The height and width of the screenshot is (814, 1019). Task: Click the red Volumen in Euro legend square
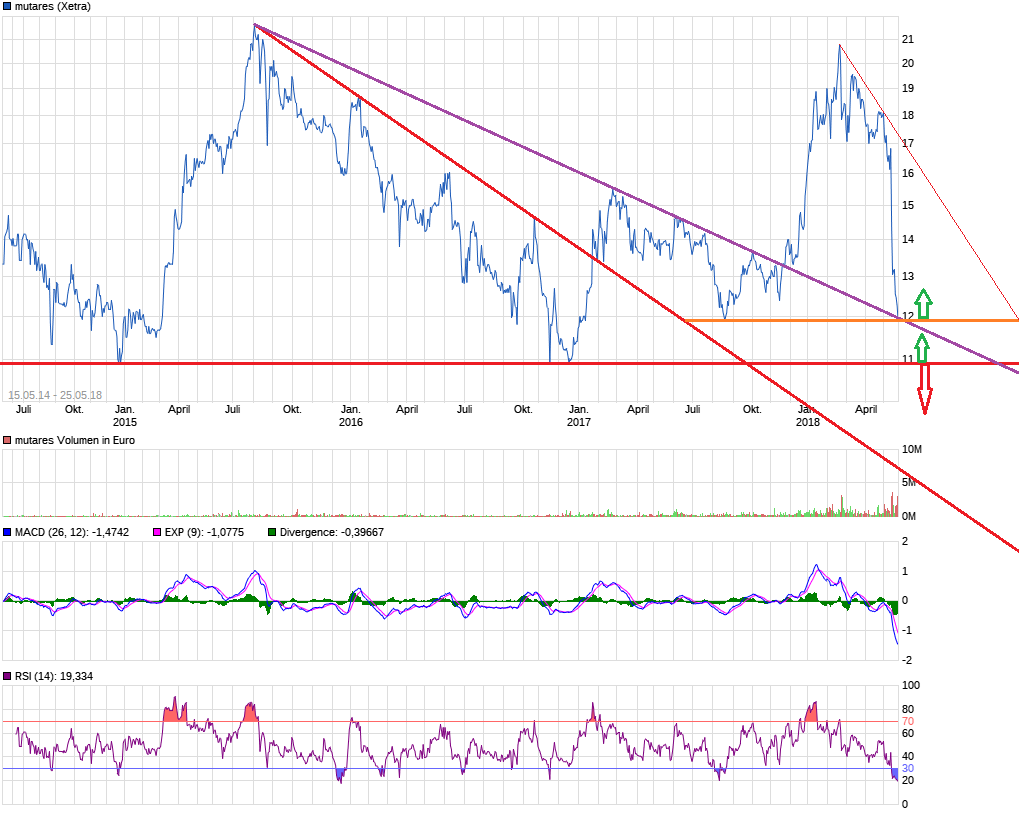click(x=7, y=440)
